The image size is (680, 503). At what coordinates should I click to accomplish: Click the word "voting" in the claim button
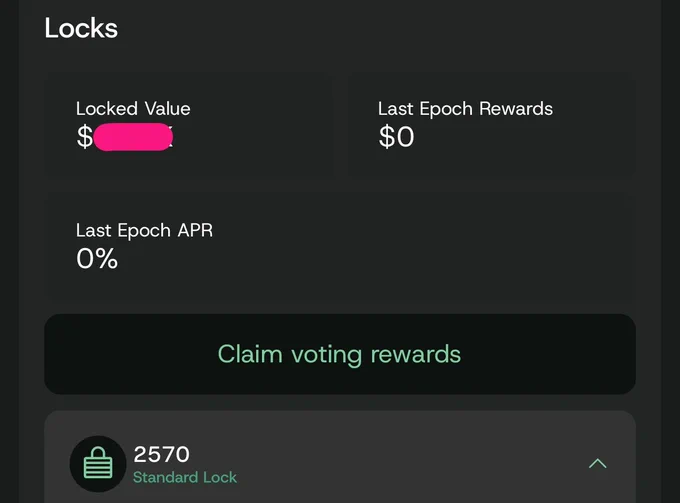[326, 355]
